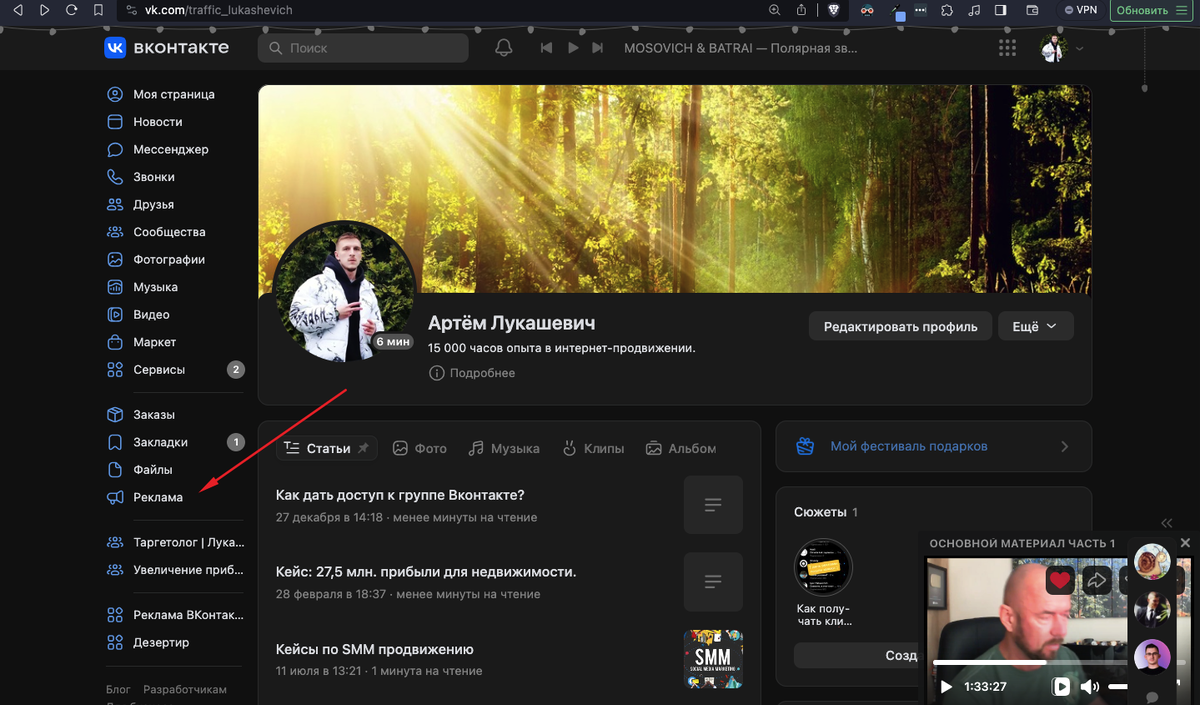
Task: Switch to the Клипы tab
Action: pos(593,448)
